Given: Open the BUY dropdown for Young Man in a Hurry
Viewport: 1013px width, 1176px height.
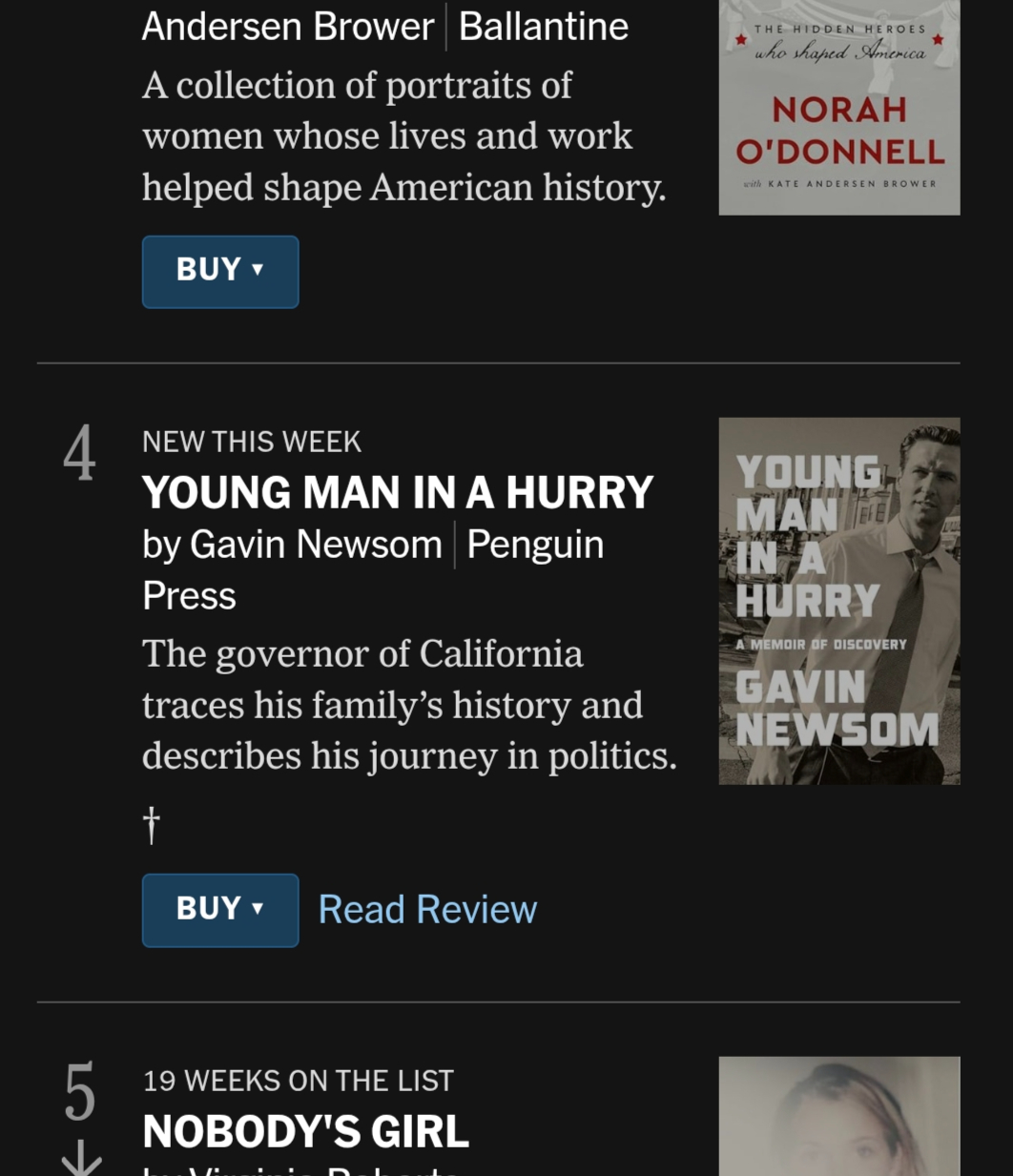Looking at the screenshot, I should [219, 910].
